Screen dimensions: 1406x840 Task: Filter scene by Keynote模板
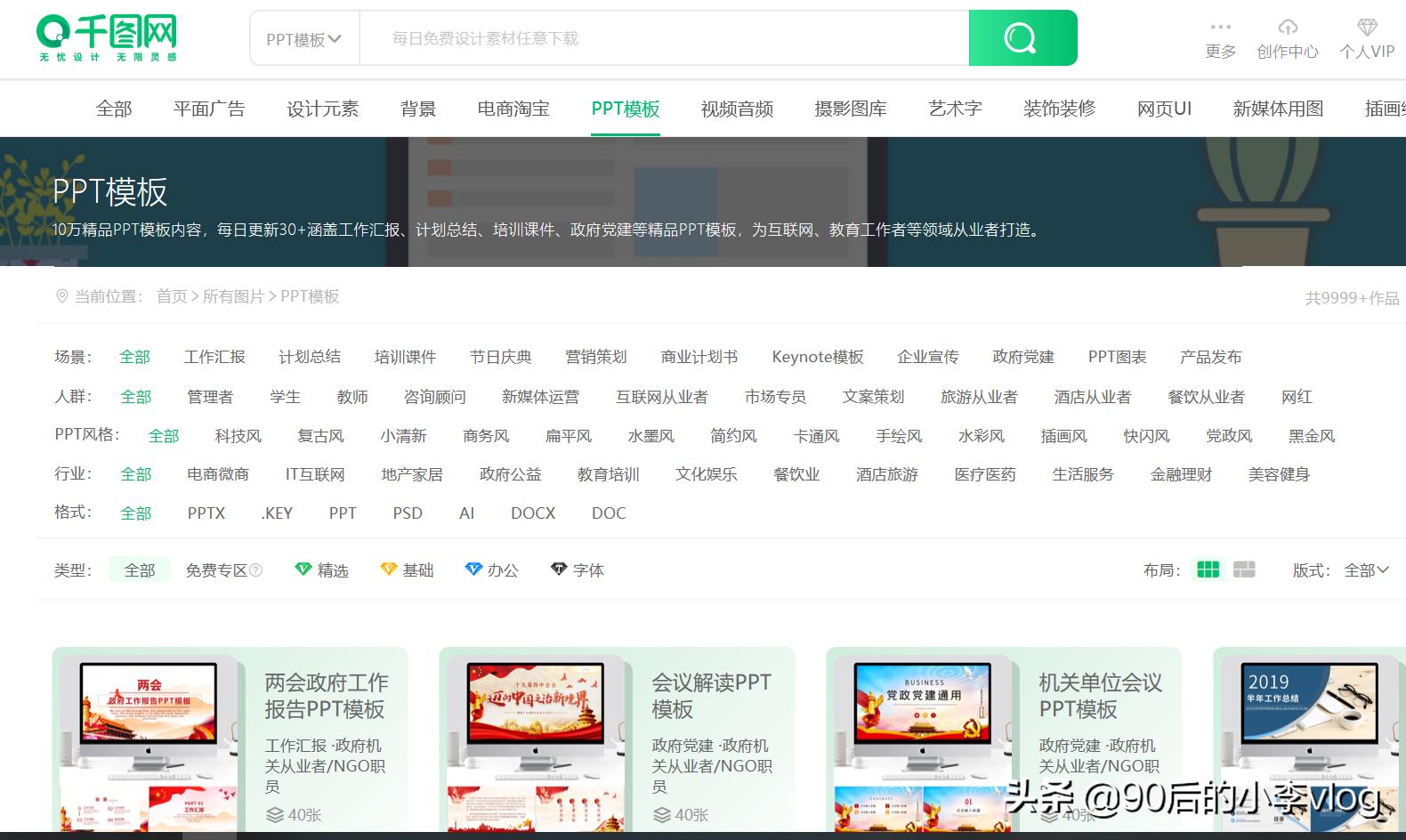click(x=818, y=357)
